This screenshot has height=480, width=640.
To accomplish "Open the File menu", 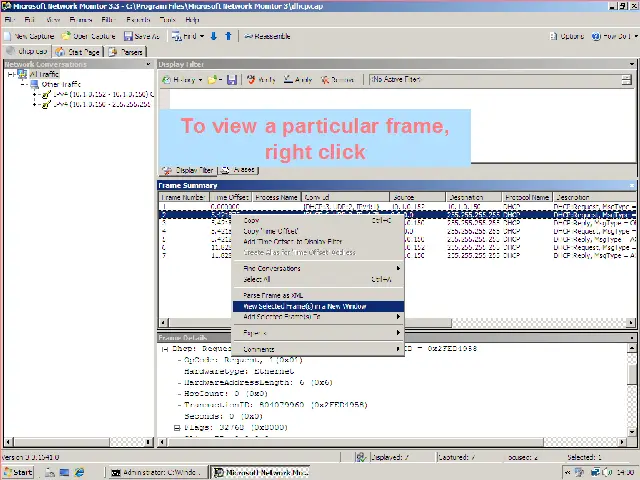I will (x=9, y=20).
